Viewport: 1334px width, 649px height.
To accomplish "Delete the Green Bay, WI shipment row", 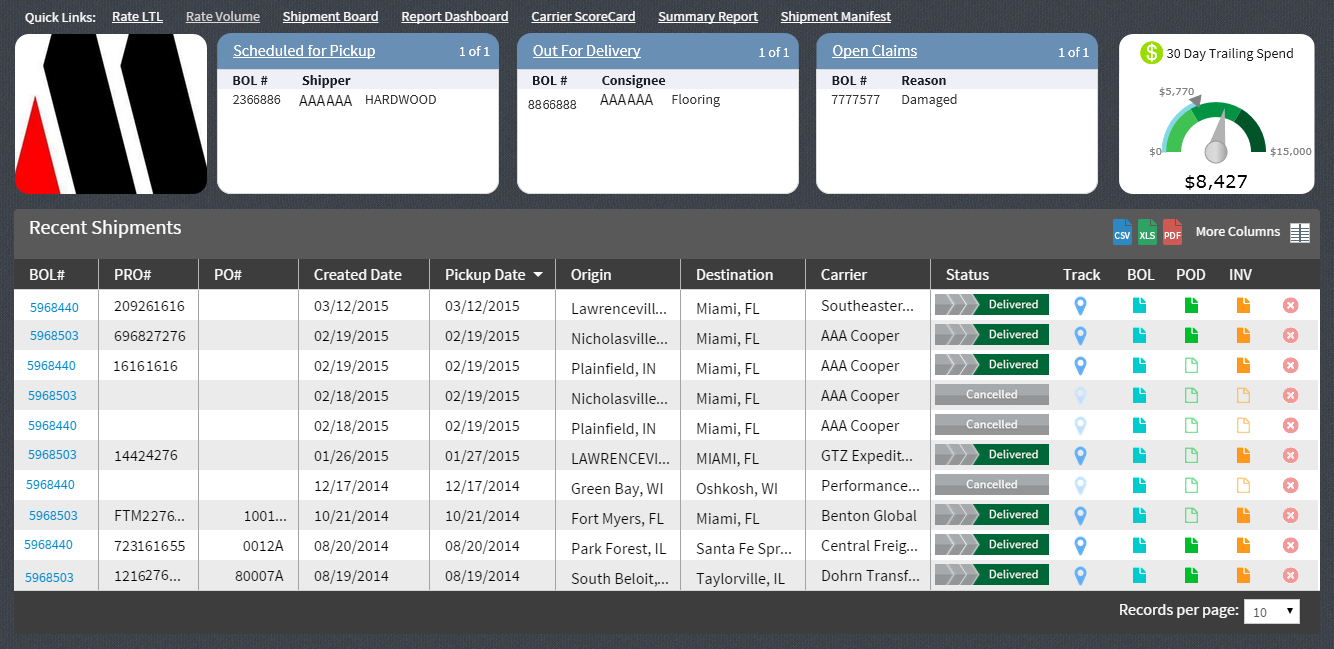I will [x=1290, y=486].
